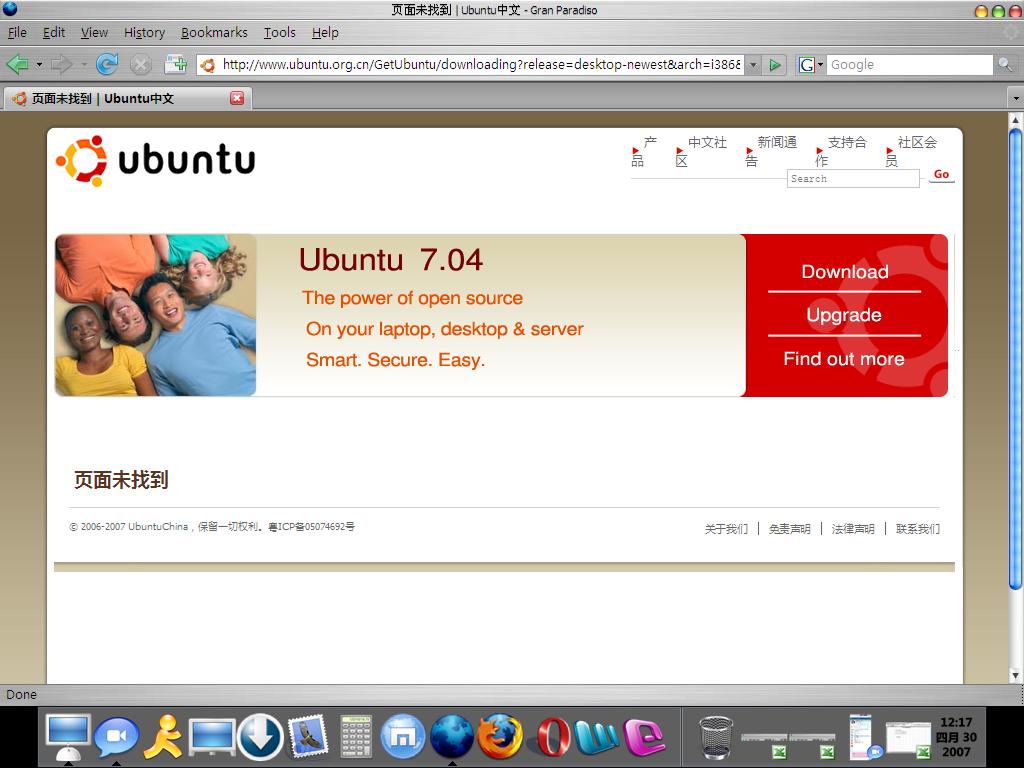1024x768 pixels.
Task: Reload the page with the refresh icon
Action: click(x=107, y=64)
